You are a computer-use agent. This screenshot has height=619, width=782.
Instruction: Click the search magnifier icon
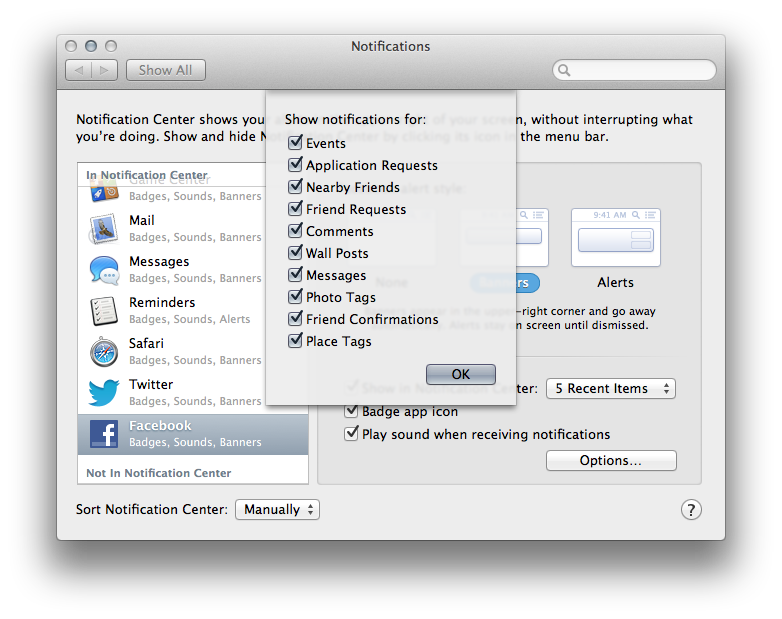(x=564, y=70)
